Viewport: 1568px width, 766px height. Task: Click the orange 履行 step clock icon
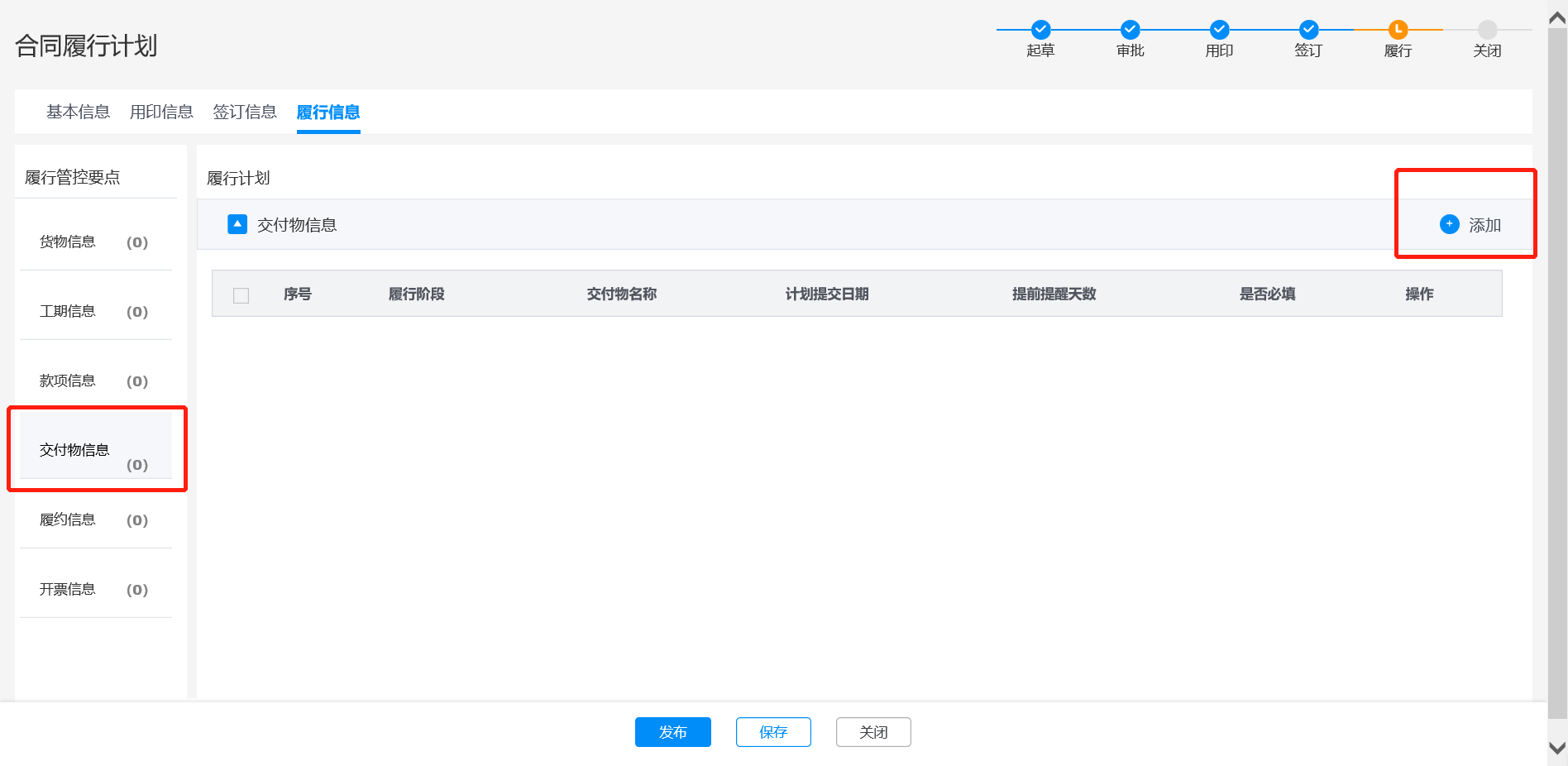pos(1398,30)
